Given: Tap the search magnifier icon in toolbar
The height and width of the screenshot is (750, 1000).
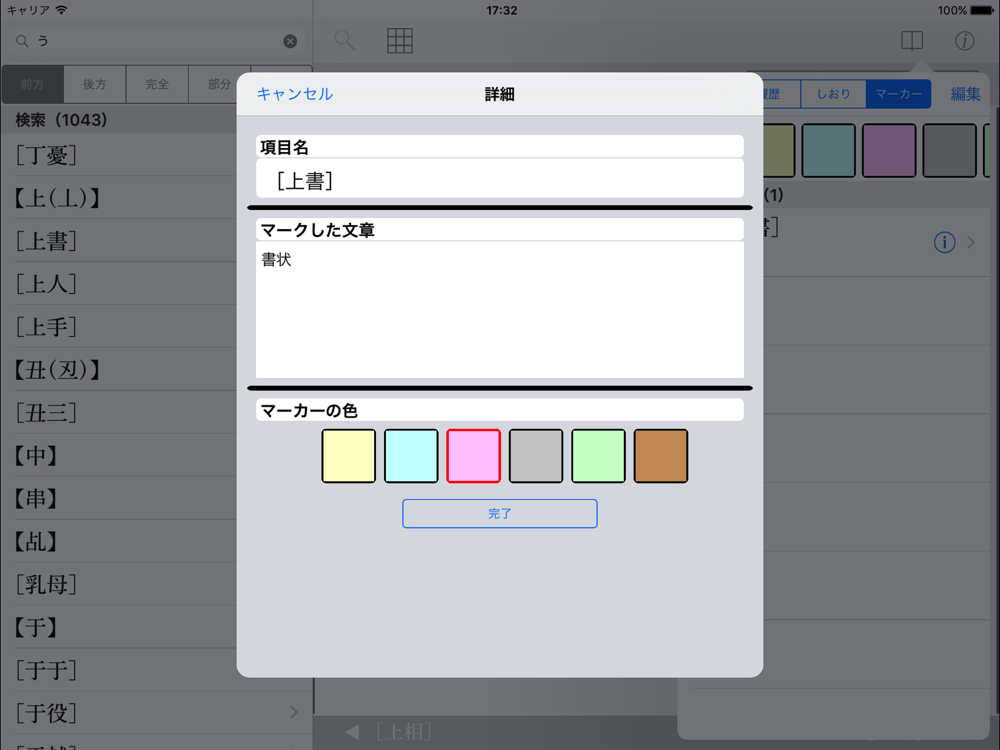Looking at the screenshot, I should coord(345,41).
